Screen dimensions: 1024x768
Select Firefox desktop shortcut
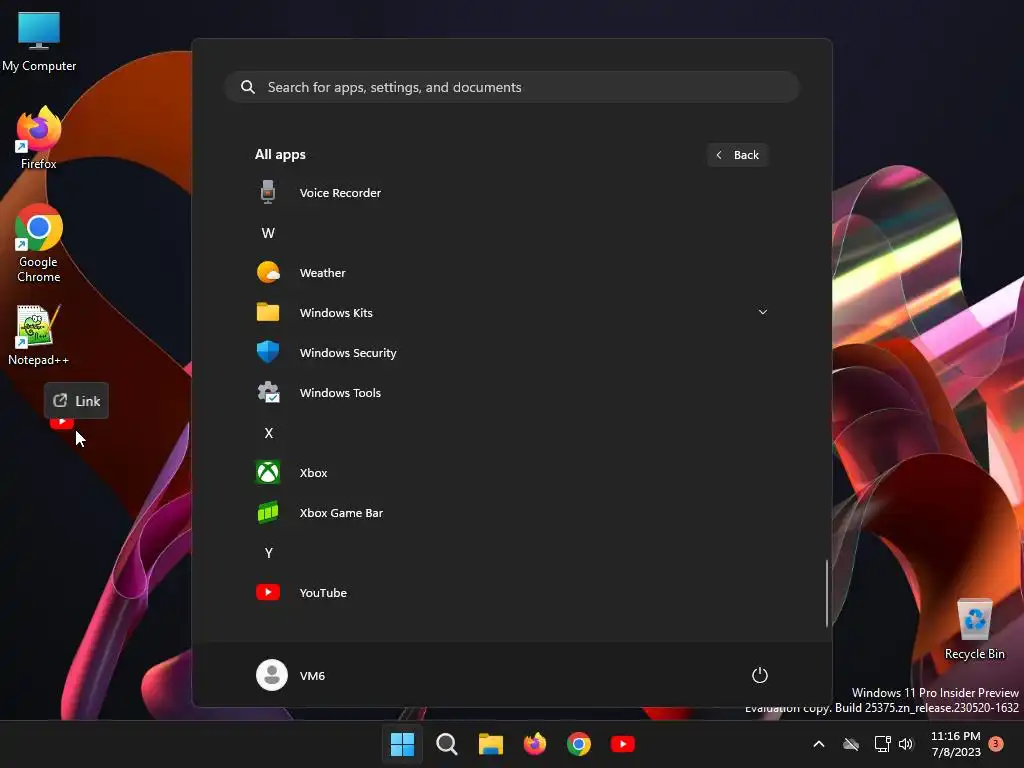click(39, 138)
